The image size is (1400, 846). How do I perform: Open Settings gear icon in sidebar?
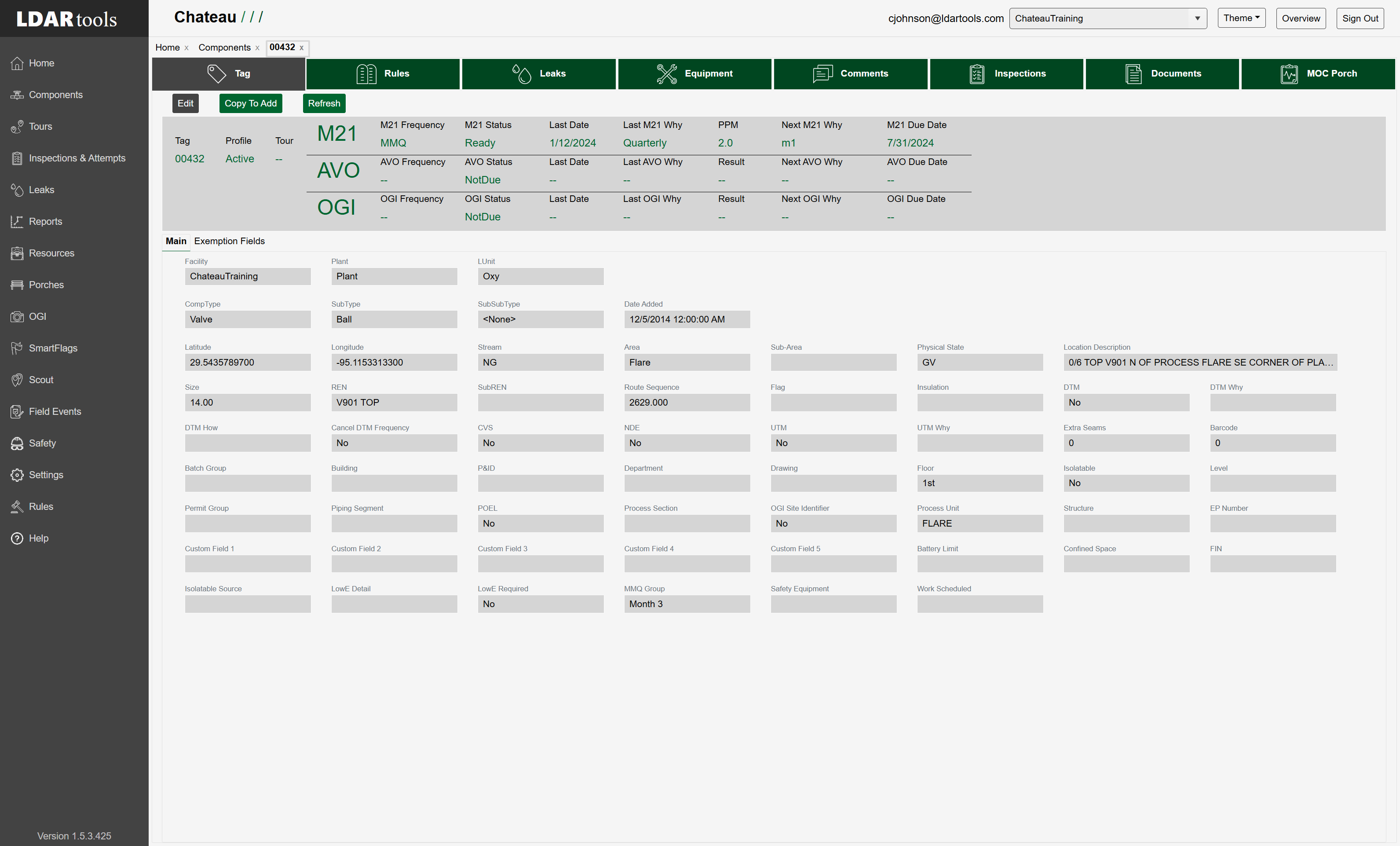pos(17,475)
